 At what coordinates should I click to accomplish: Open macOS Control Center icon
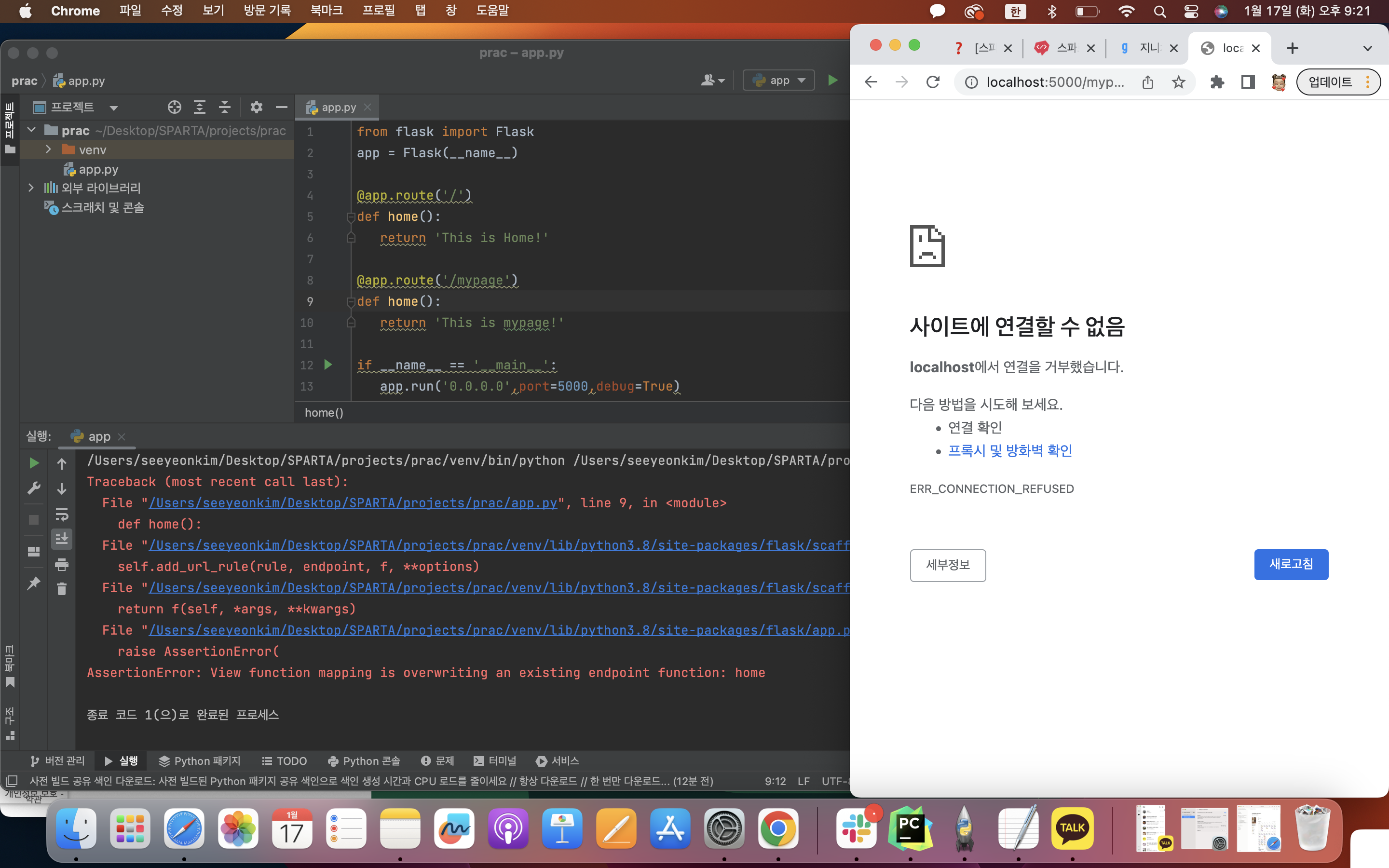point(1191,12)
